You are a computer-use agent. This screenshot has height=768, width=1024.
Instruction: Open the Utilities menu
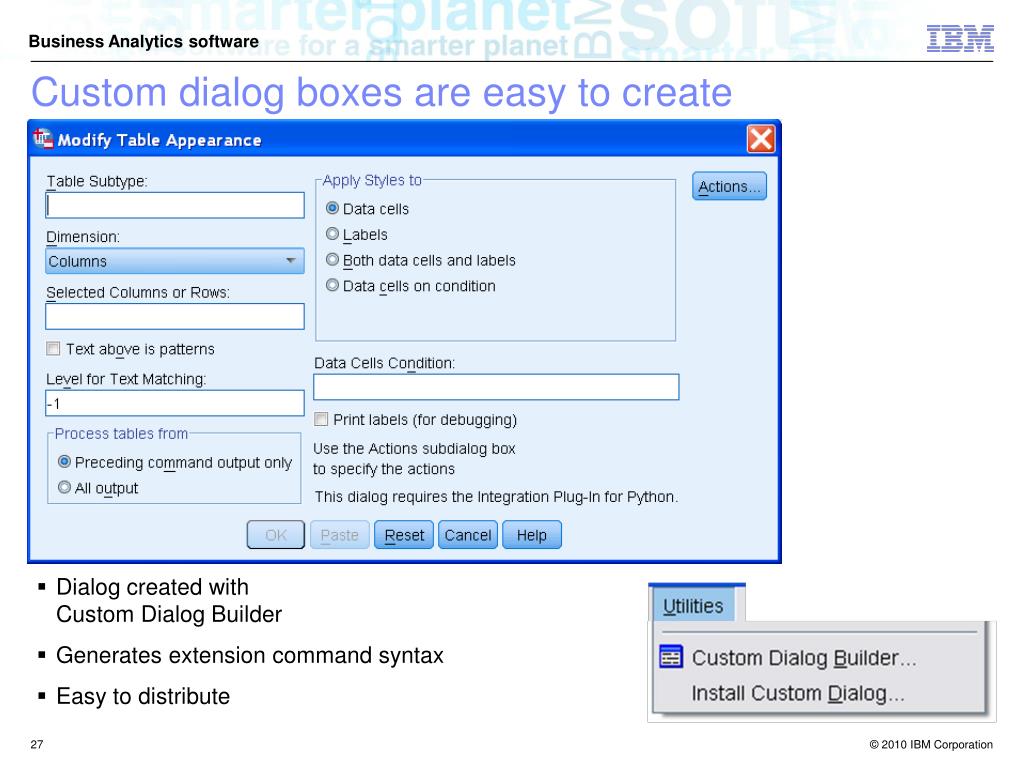[693, 606]
